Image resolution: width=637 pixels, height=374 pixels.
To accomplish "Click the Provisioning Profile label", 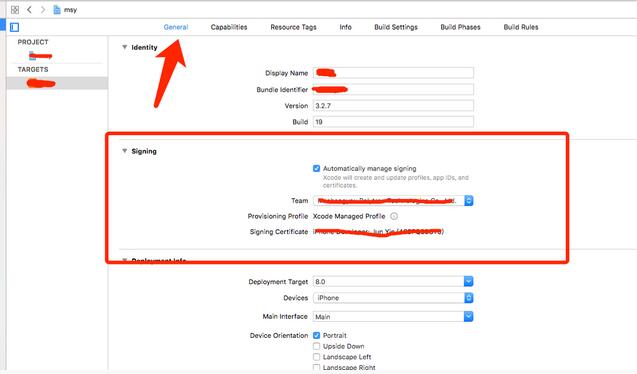I will tap(278, 216).
